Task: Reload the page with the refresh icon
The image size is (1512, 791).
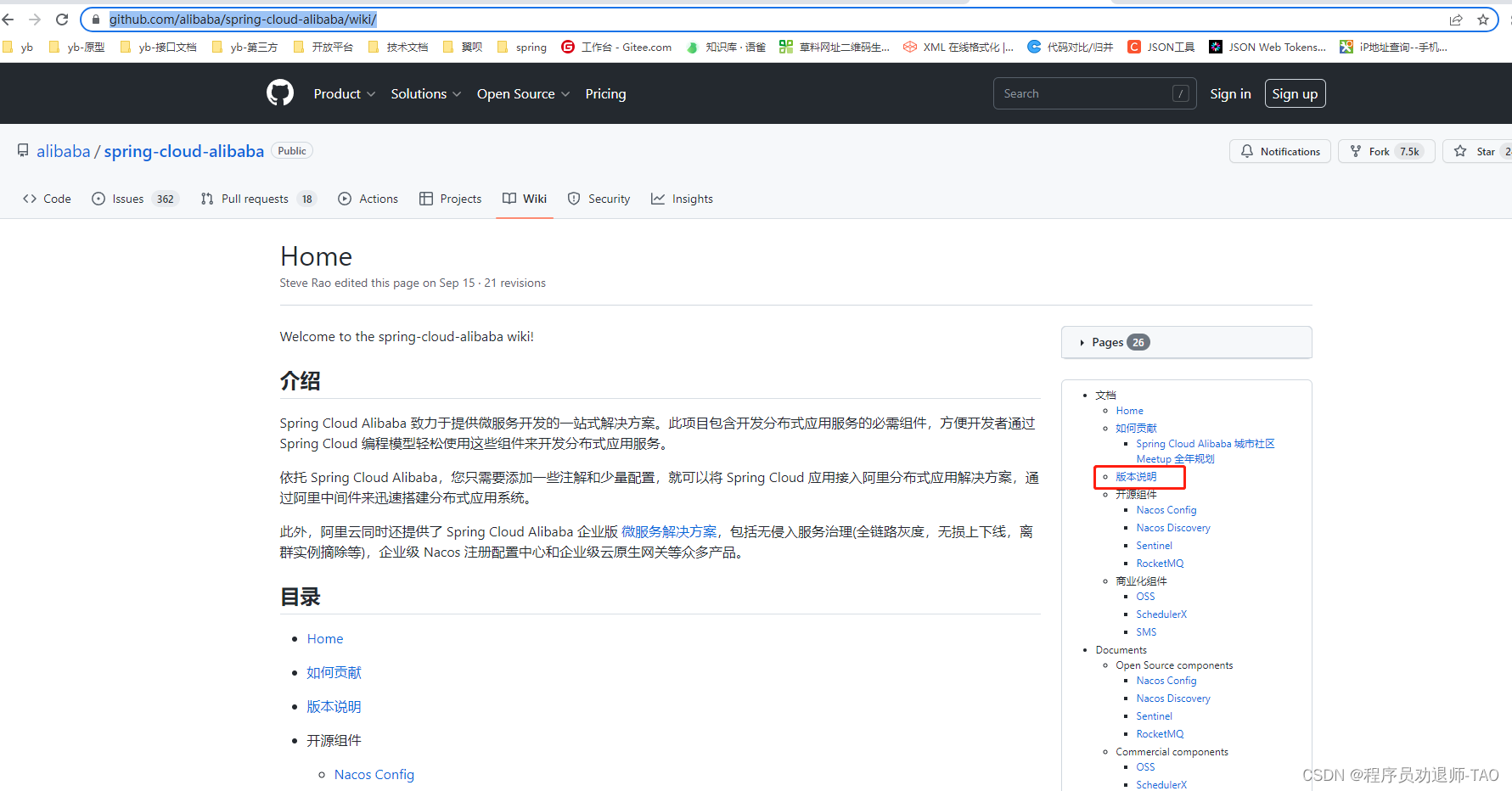Action: (62, 19)
